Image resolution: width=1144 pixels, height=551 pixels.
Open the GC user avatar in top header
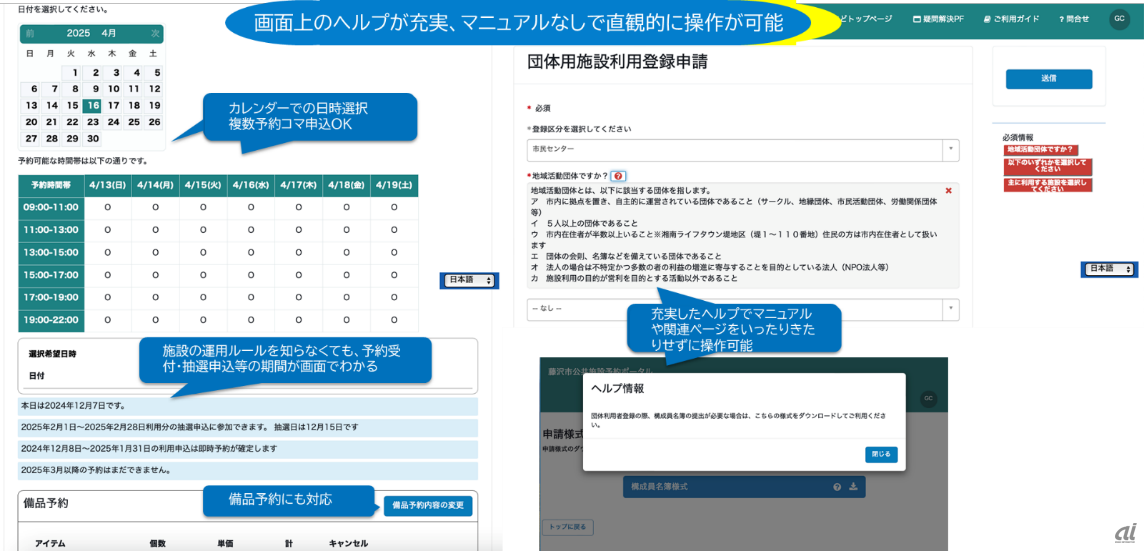[1118, 19]
